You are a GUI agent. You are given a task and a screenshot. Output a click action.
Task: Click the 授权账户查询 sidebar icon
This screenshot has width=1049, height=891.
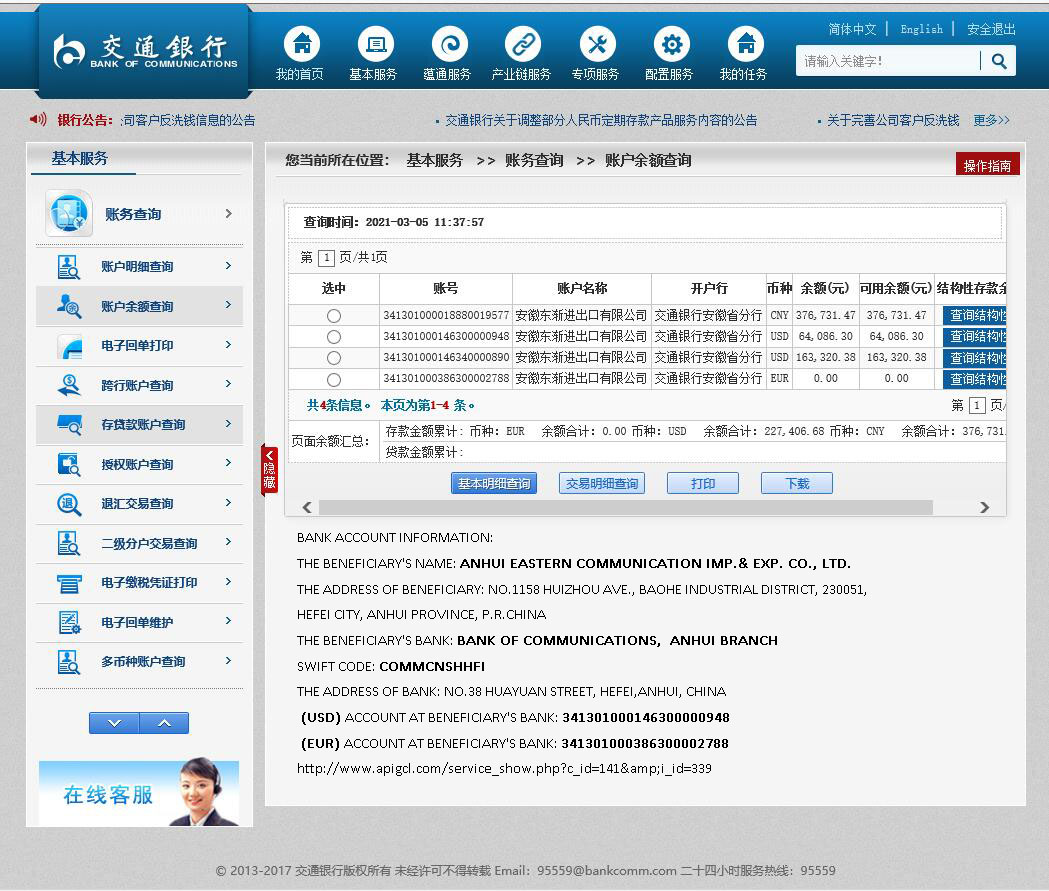(69, 464)
